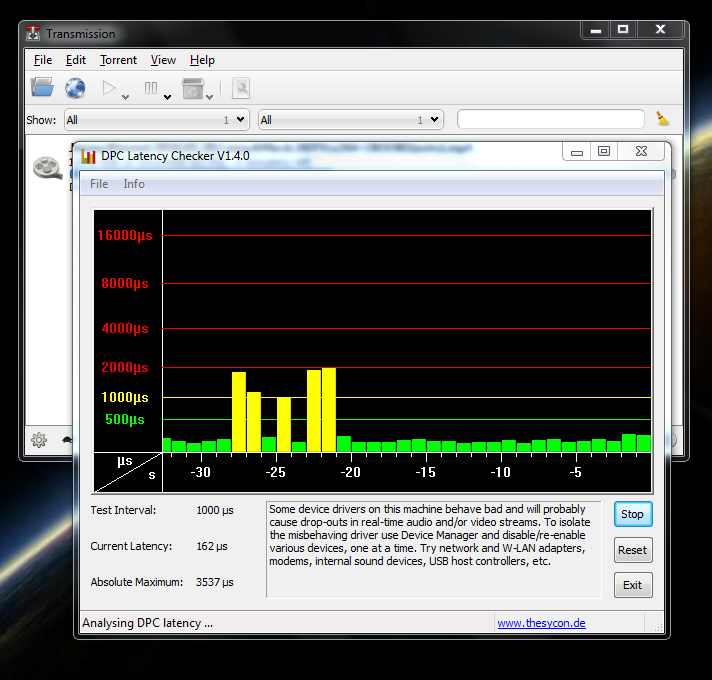Viewport: 712px width, 680px height.
Task: Click the 'Analysing DPC latency ...' status text
Action: [x=148, y=623]
